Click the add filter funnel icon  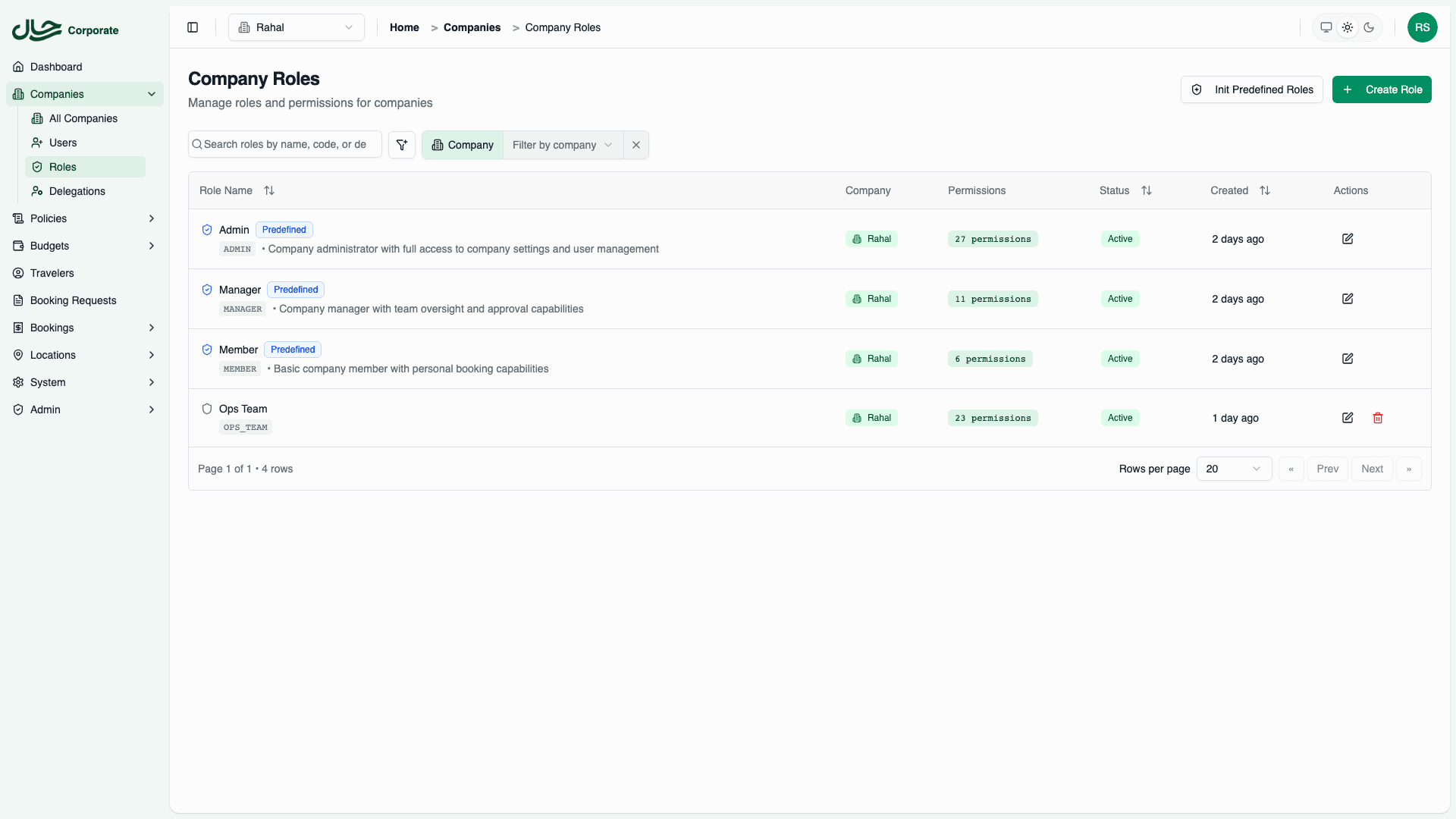pos(401,144)
